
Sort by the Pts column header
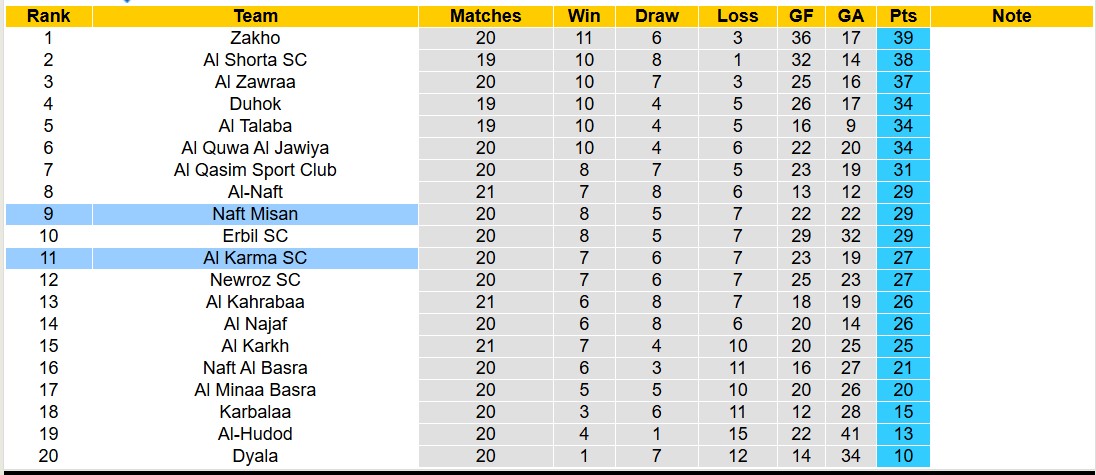tap(902, 16)
